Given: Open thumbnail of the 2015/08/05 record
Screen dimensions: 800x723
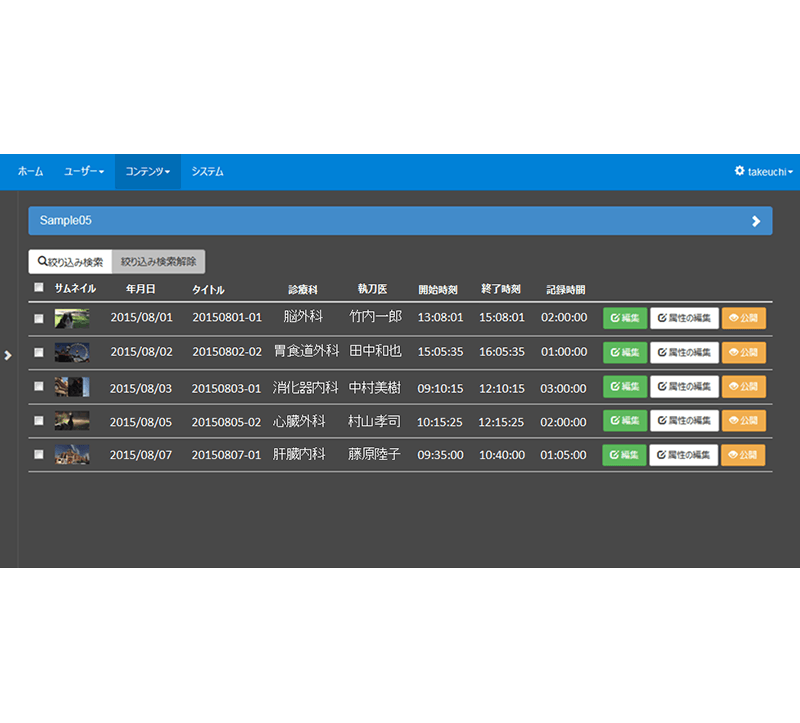Looking at the screenshot, I should [x=72, y=420].
